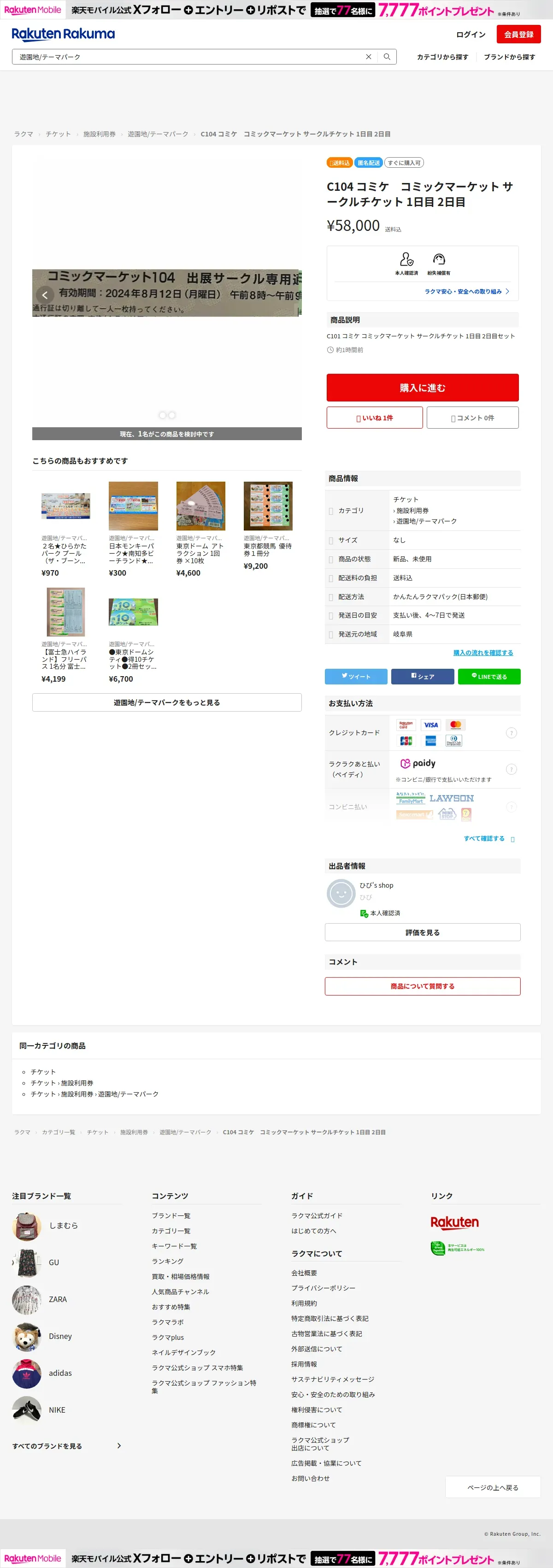Open 買取・相場価格情報 footer link
This screenshot has height=1568, width=553.
click(x=181, y=1276)
